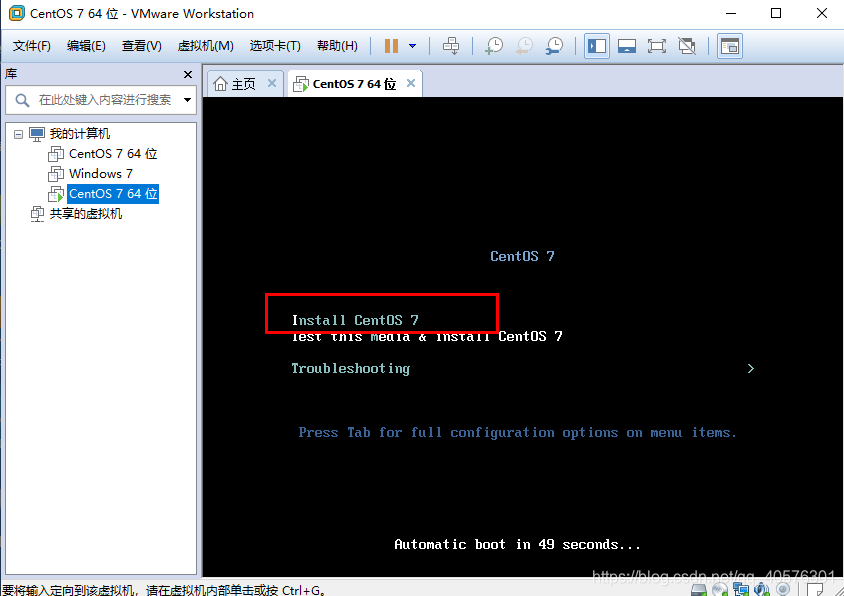The height and width of the screenshot is (596, 844).
Task: Select 共享的虚拟机 in the library
Action: point(86,214)
